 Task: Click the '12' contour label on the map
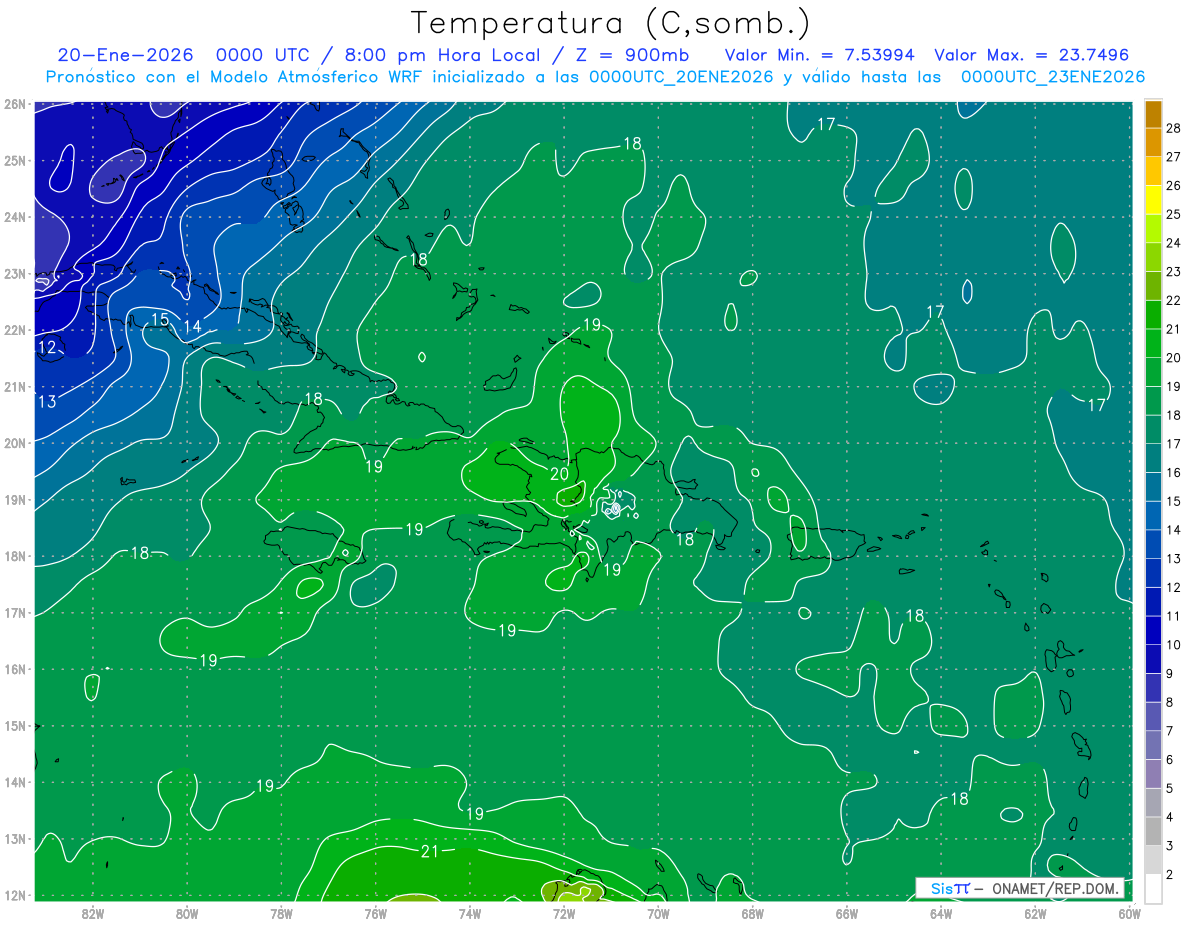coord(47,348)
